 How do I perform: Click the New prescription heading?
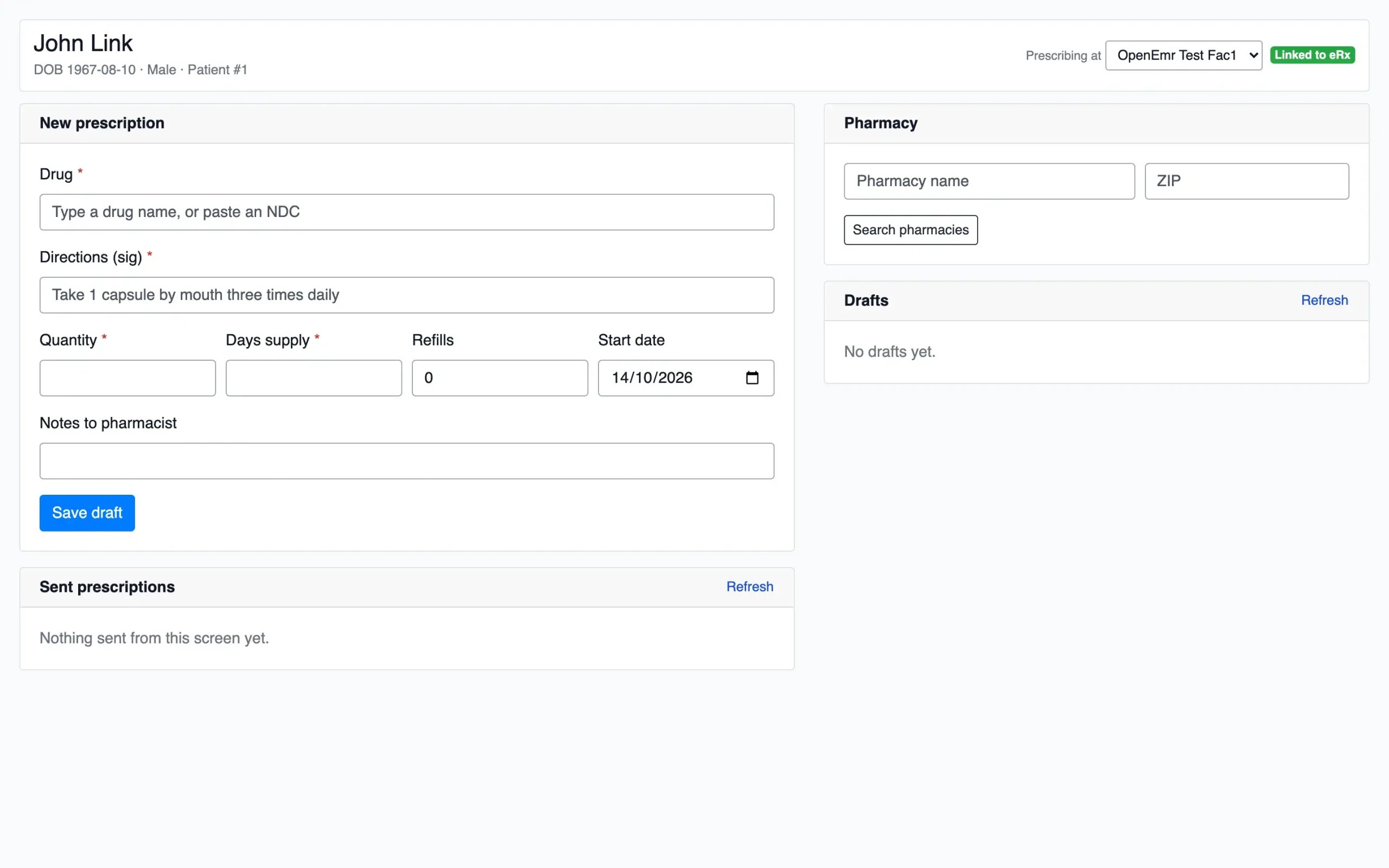click(102, 124)
